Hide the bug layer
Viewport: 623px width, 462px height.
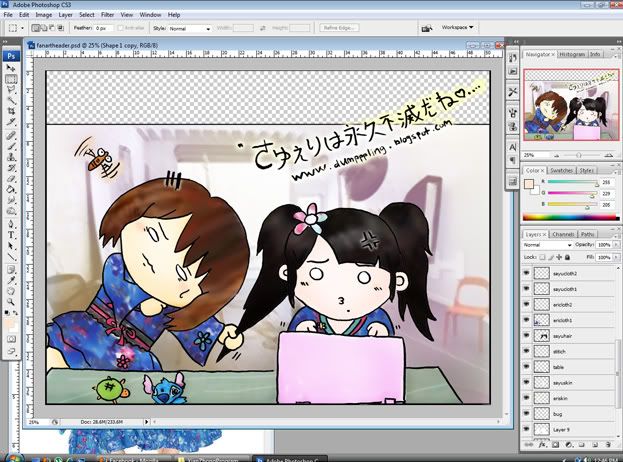[x=527, y=414]
